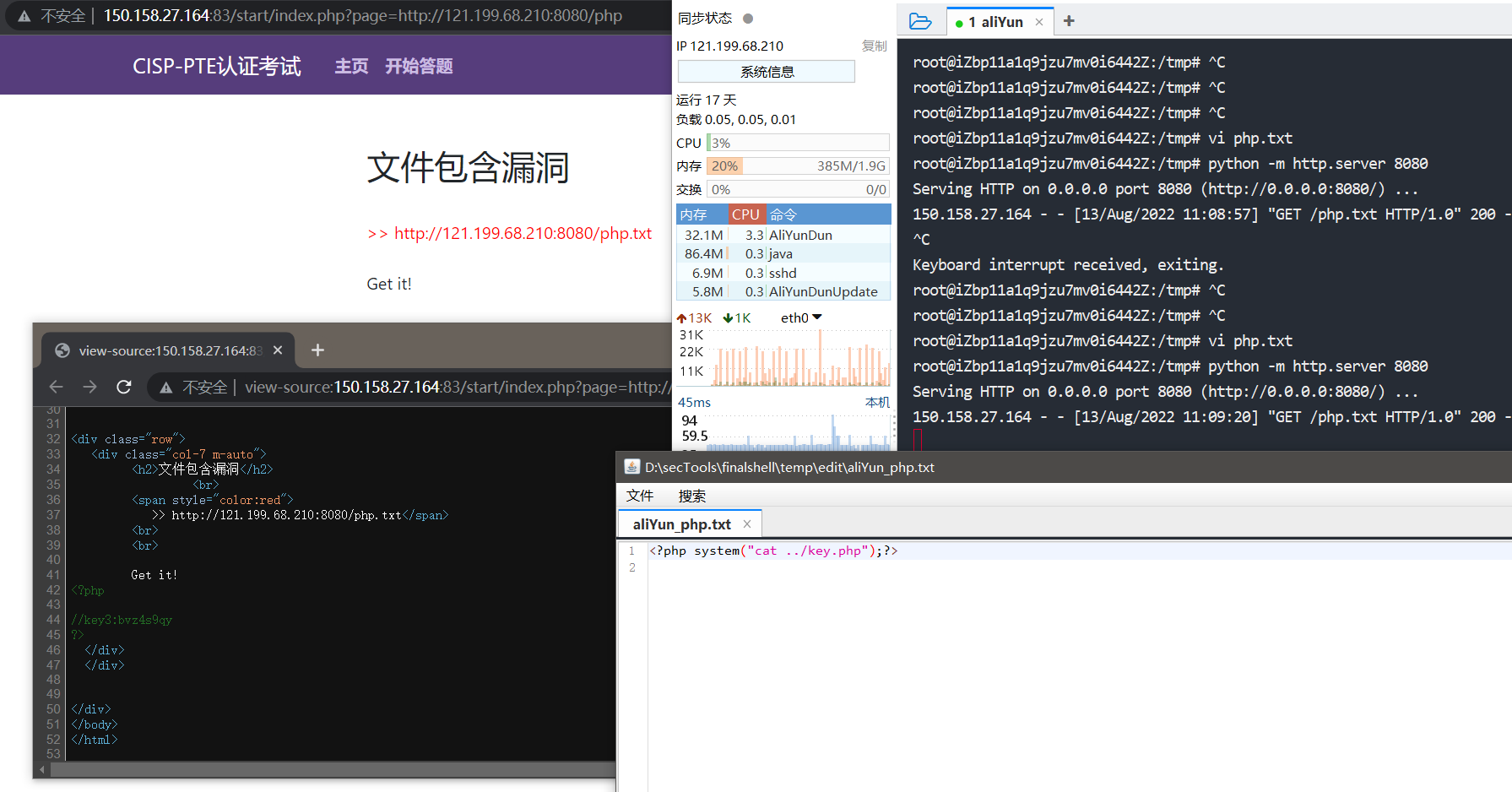Click the 11:08:57 GET /php.txt log line

coord(1211,214)
